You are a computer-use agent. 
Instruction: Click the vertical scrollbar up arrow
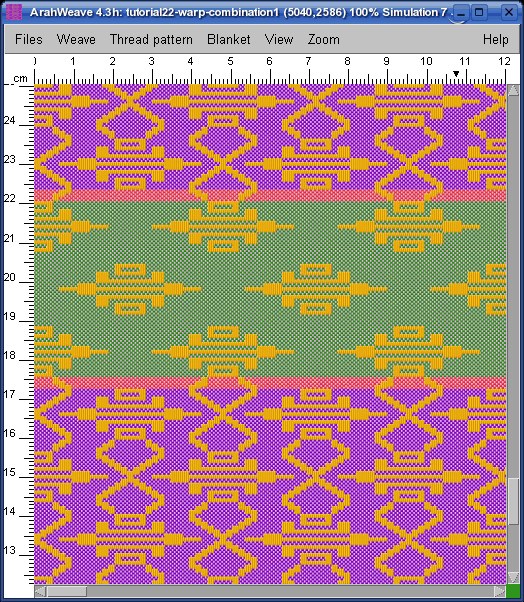point(513,90)
